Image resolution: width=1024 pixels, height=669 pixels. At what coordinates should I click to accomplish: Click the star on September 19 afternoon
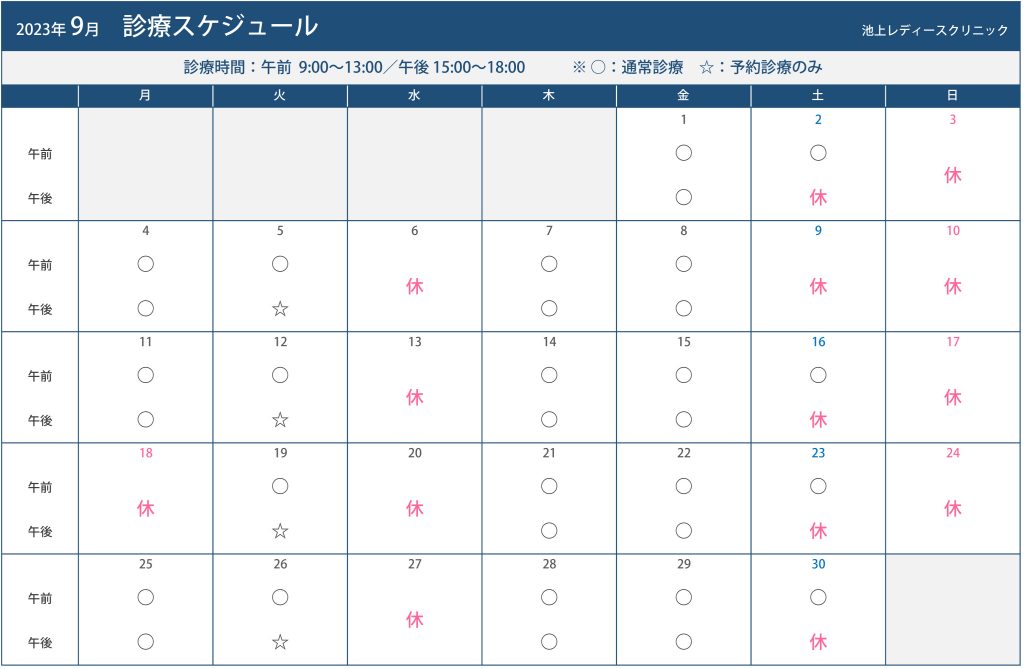(280, 530)
